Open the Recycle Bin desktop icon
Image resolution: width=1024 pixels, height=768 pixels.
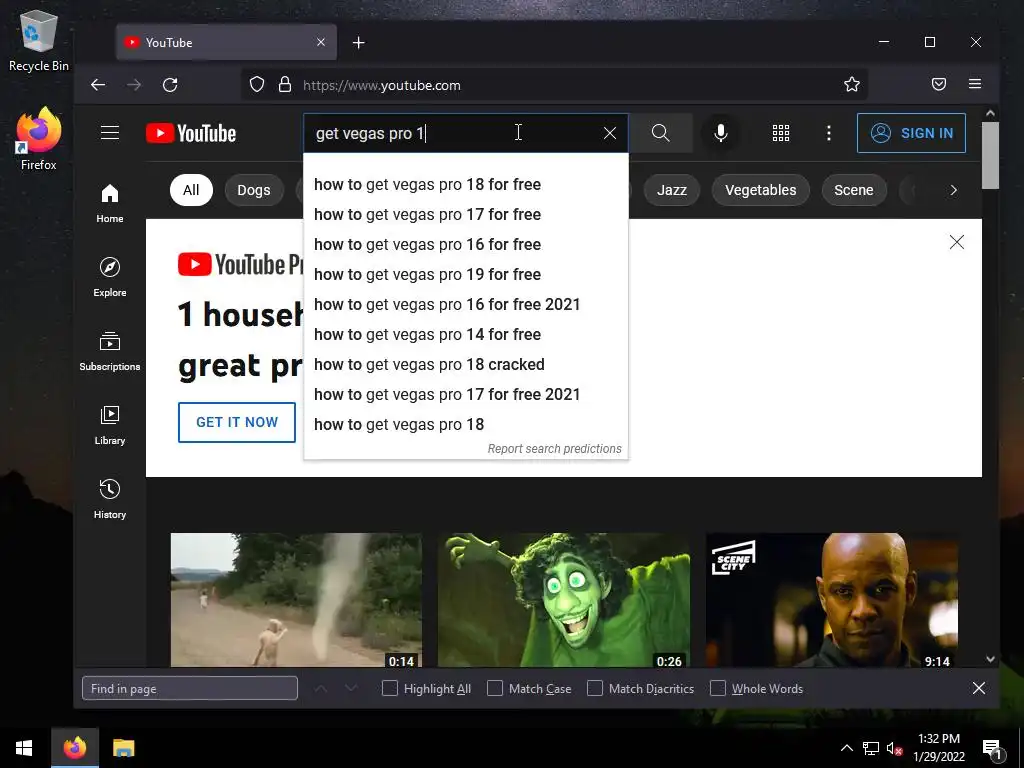(39, 42)
